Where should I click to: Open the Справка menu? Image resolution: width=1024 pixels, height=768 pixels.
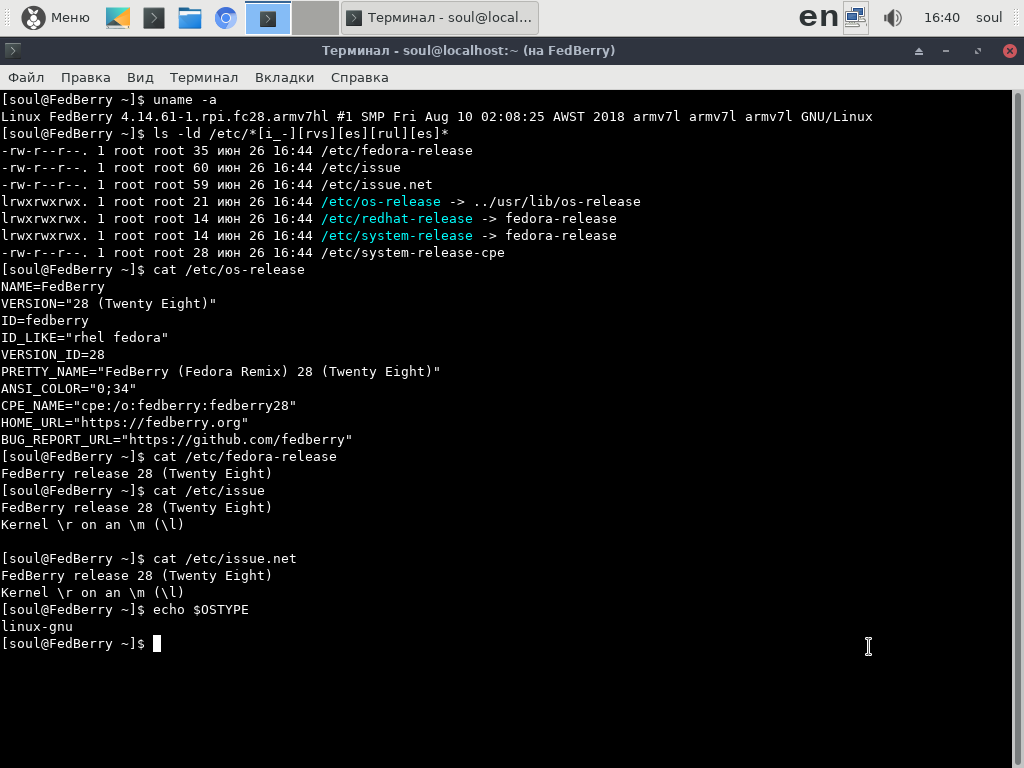[x=360, y=78]
